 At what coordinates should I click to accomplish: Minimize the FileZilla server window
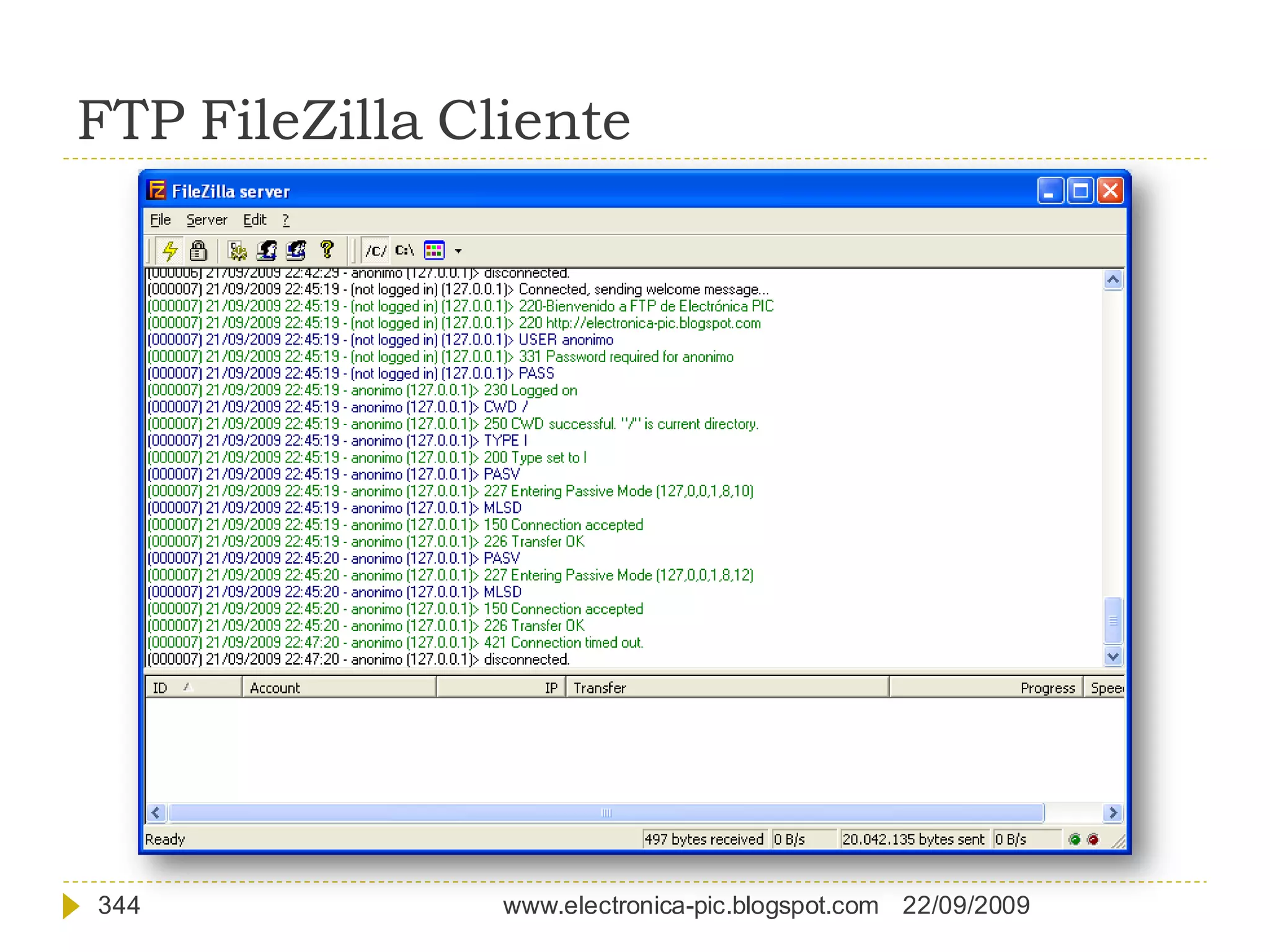click(1050, 191)
